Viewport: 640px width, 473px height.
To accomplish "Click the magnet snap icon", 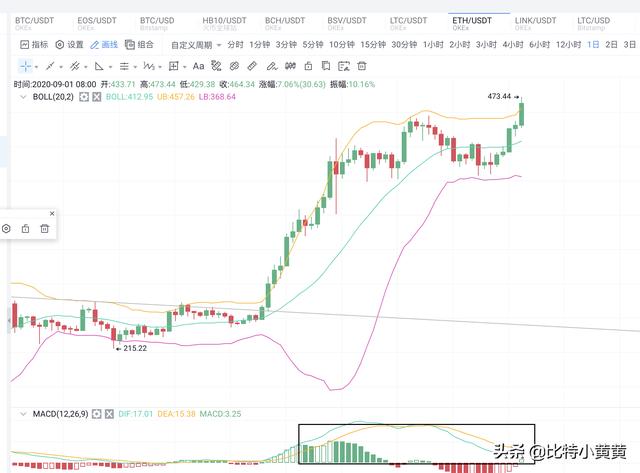I will pos(290,66).
